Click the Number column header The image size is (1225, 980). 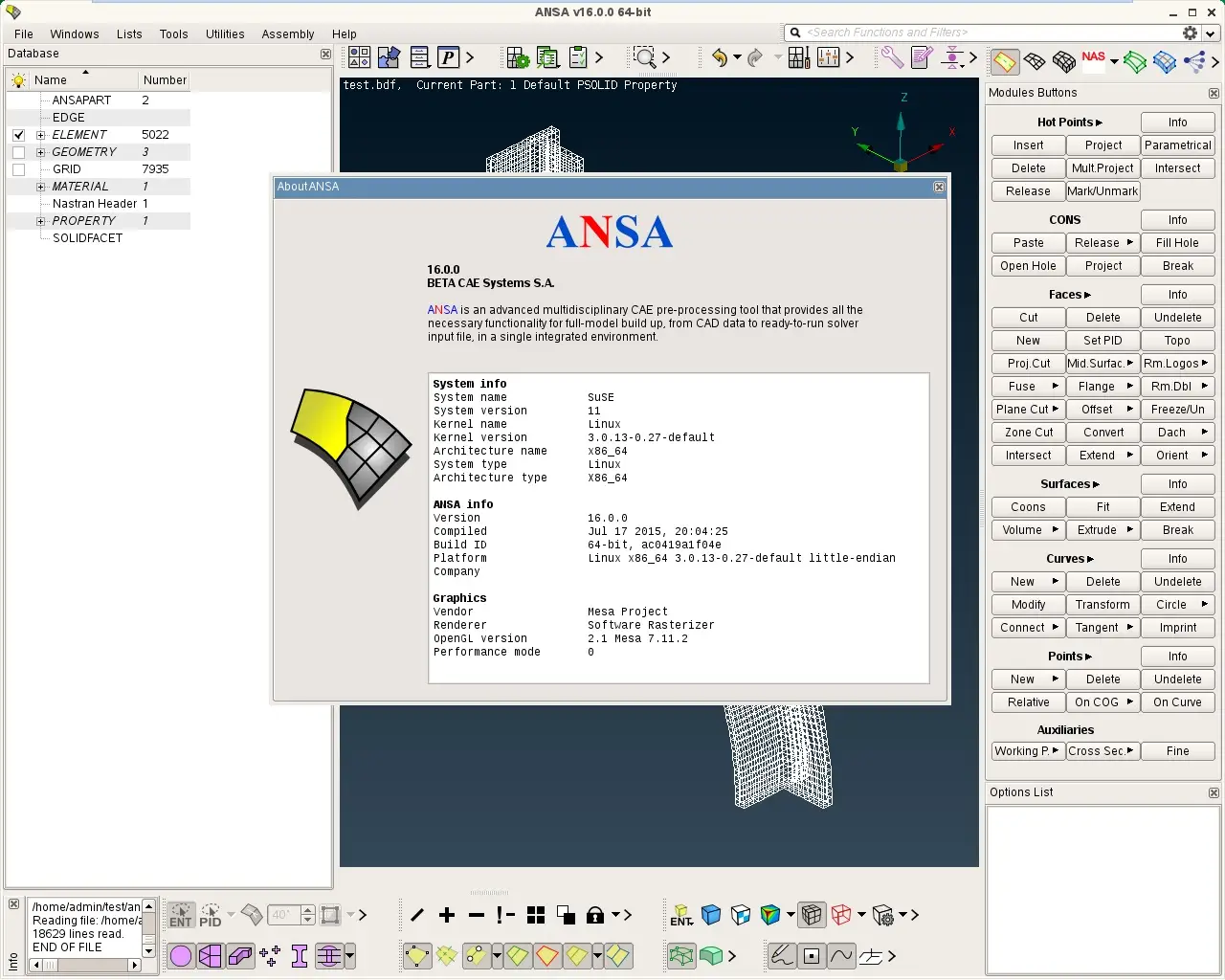pos(165,80)
